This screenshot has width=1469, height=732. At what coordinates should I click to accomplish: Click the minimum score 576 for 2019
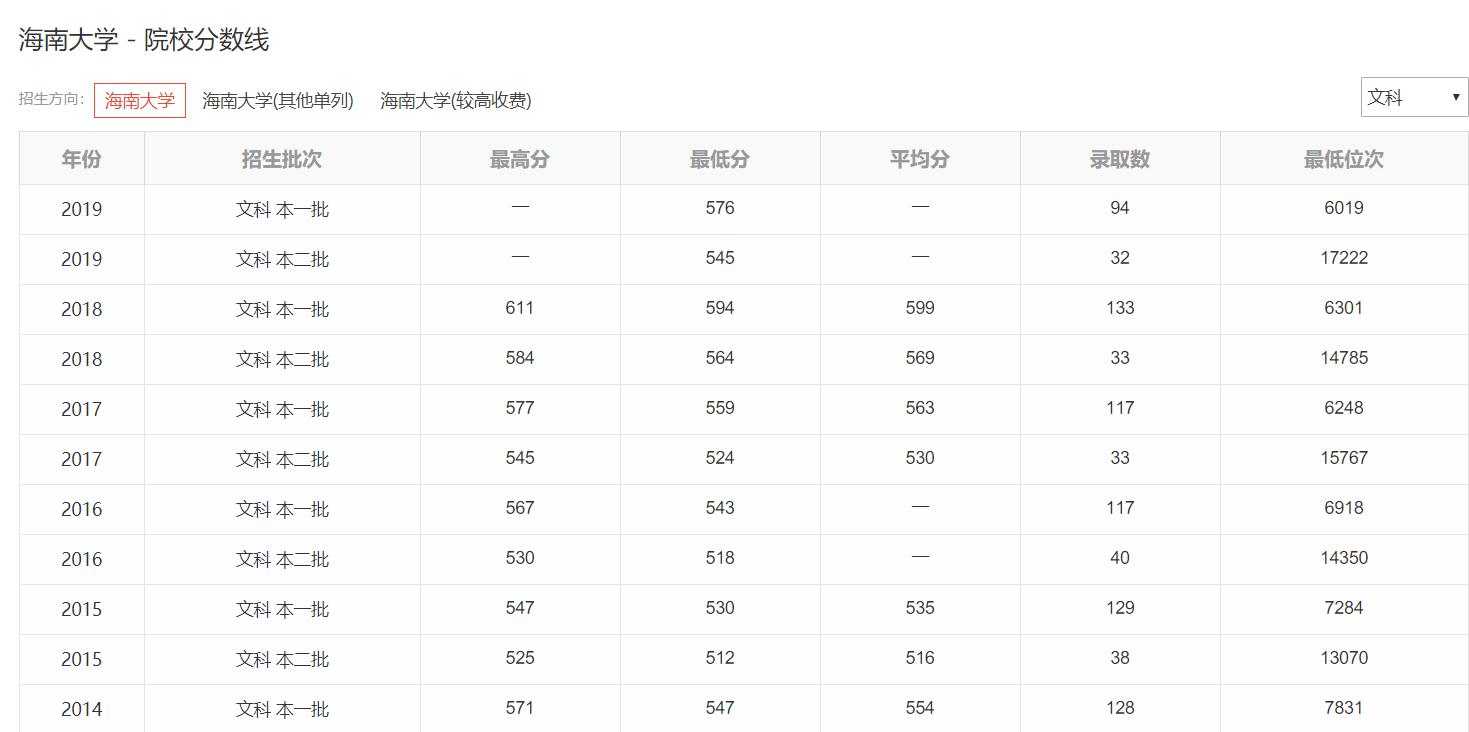tap(719, 209)
